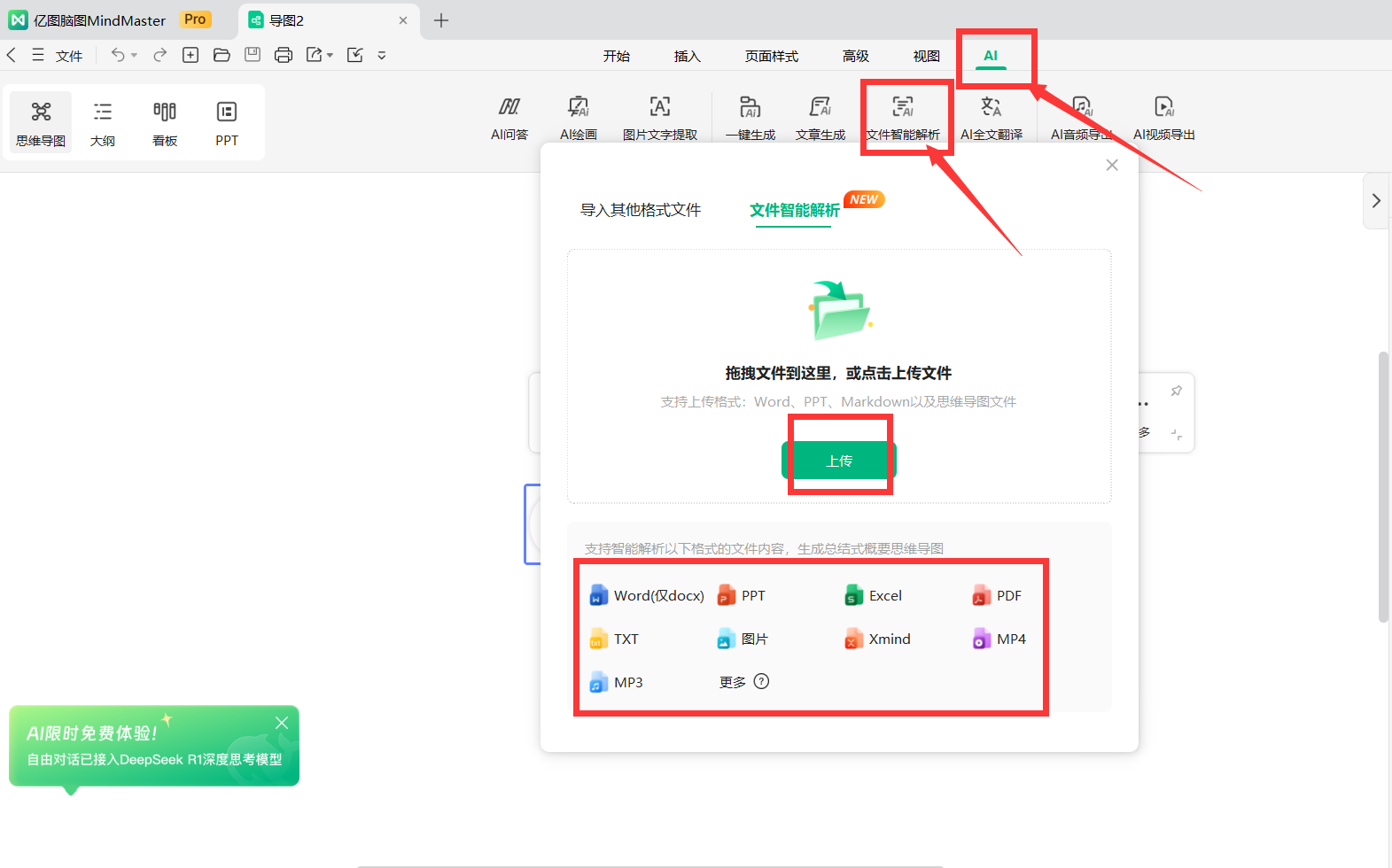This screenshot has height=868, width=1392.
Task: Select the 文件智能解析 dialog tab
Action: [x=795, y=210]
